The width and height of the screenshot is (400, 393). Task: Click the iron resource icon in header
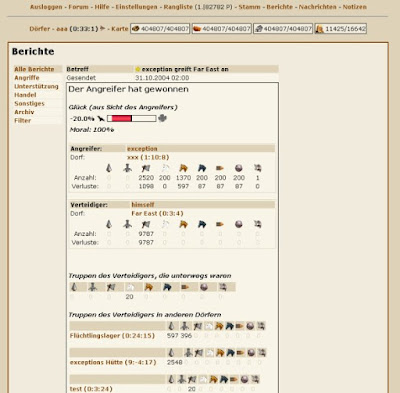click(258, 29)
